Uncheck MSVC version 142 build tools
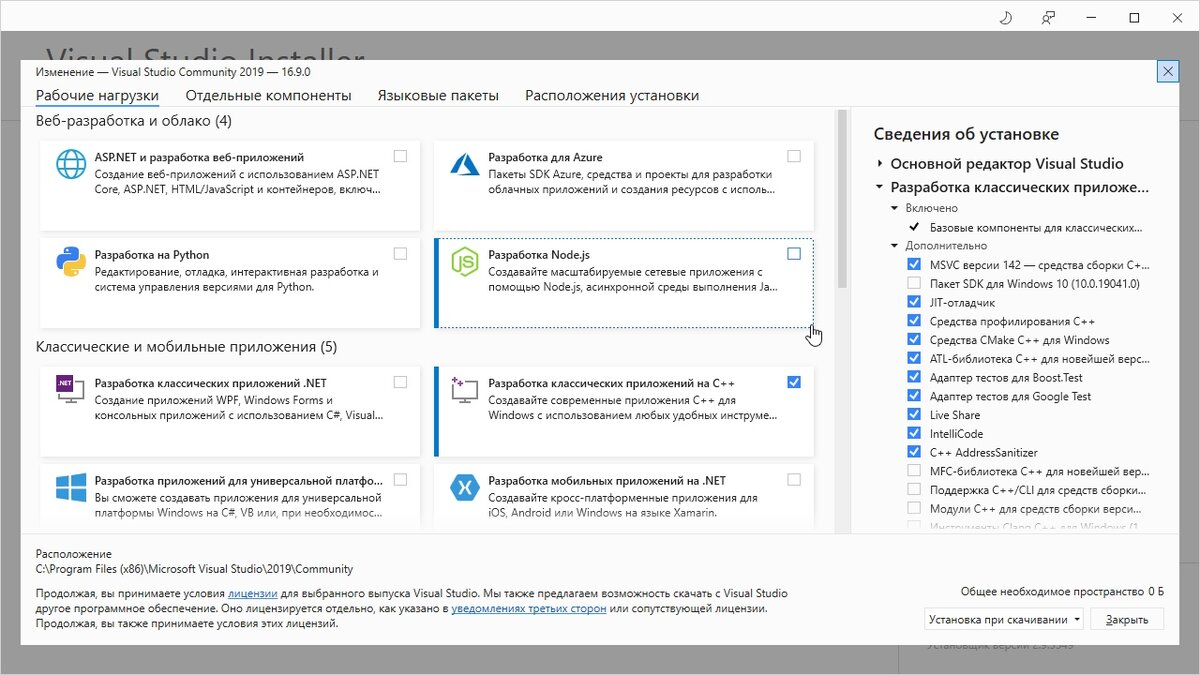 (x=914, y=265)
